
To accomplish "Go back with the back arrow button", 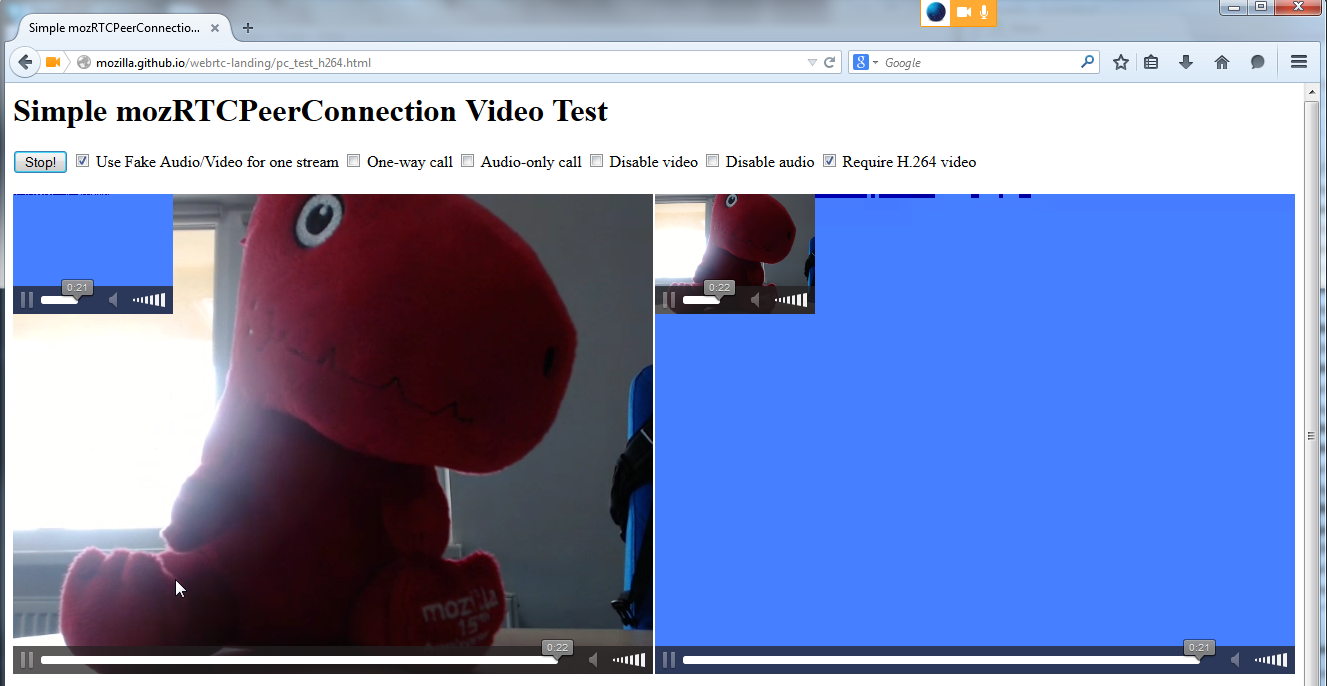I will pyautogui.click(x=25, y=62).
